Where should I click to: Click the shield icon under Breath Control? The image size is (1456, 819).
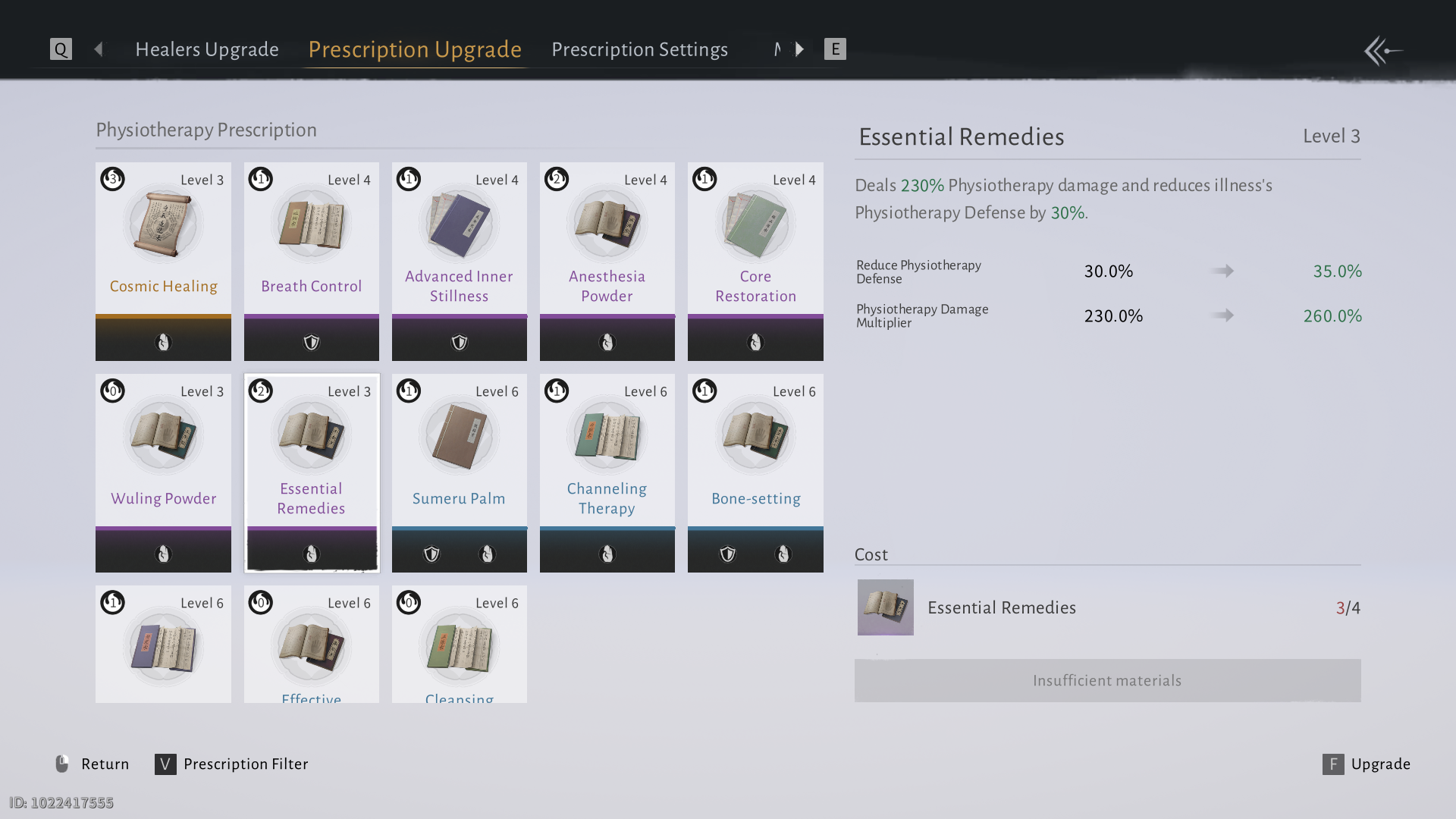pos(311,343)
